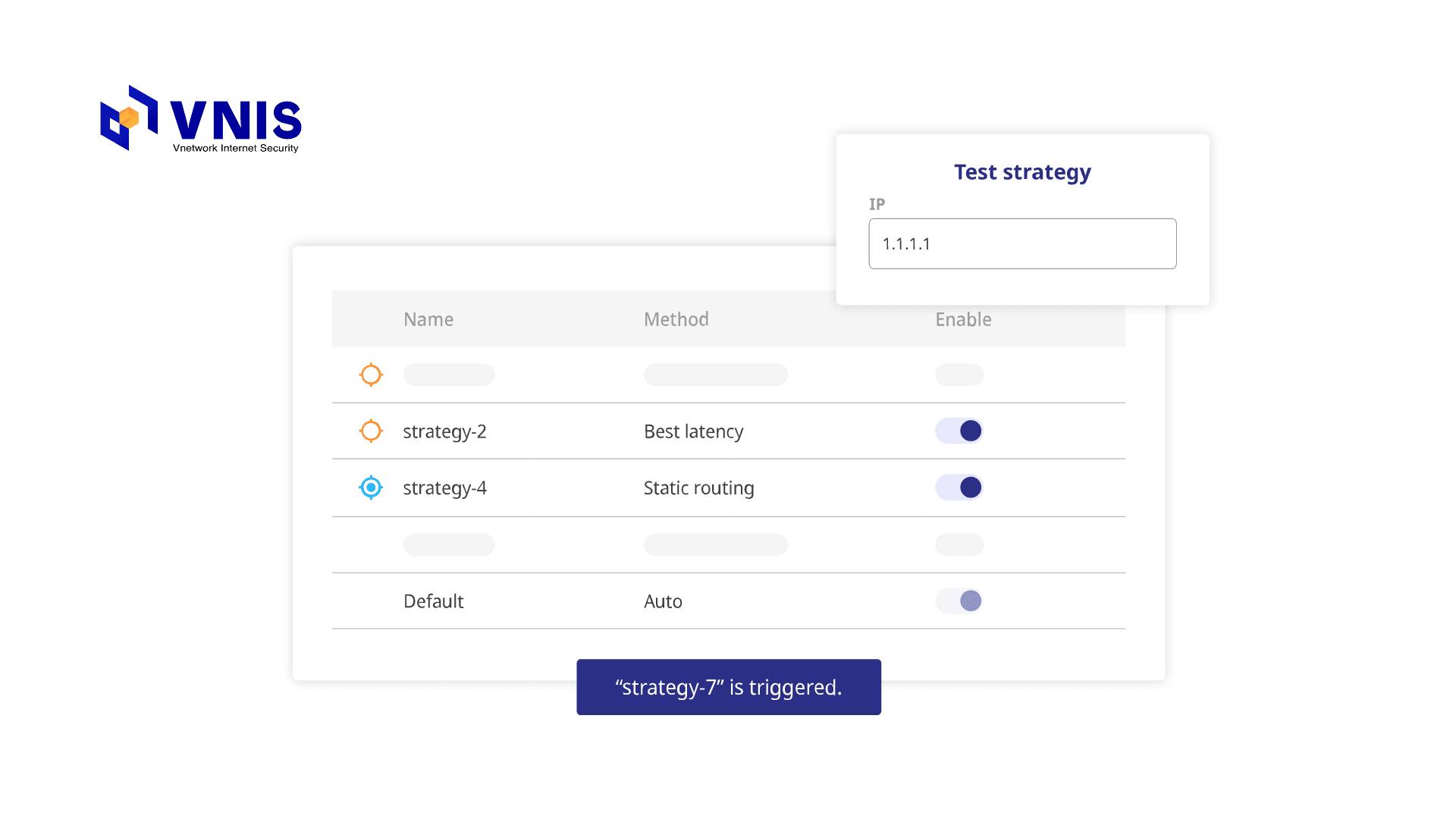Disable the strategy-2 enable toggle

point(959,431)
